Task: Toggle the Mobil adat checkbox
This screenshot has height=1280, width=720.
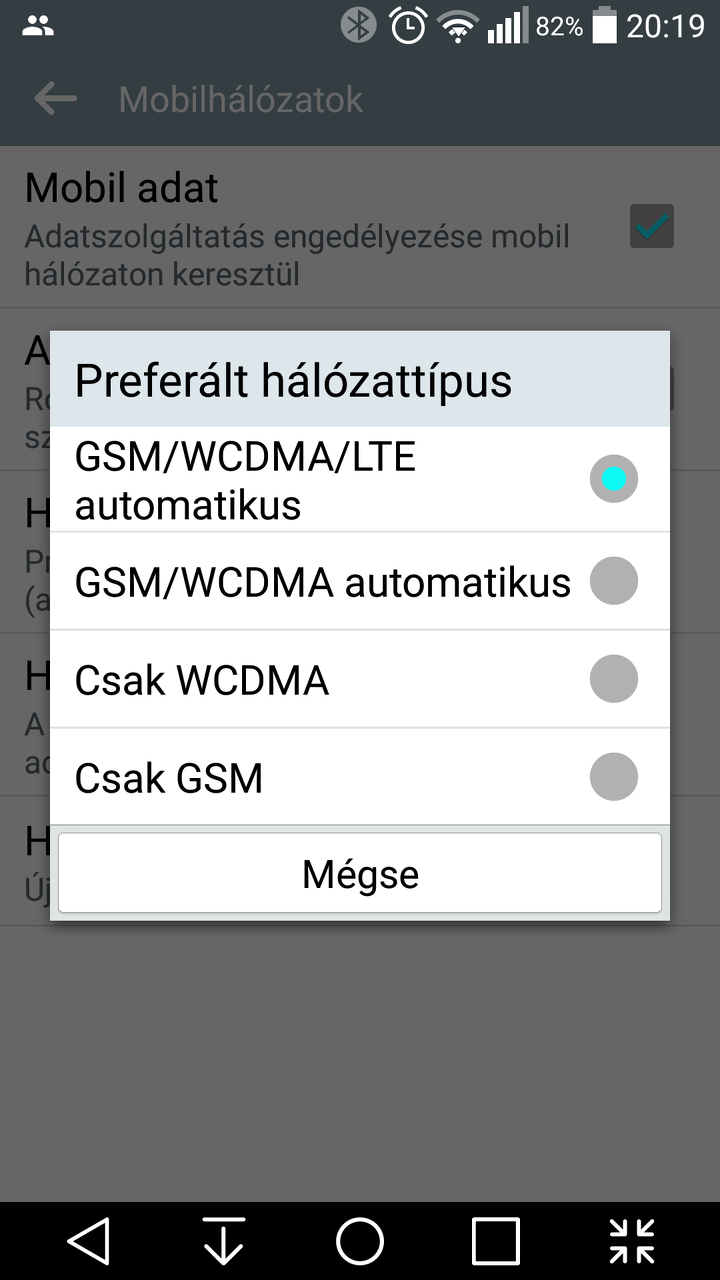Action: [x=652, y=227]
